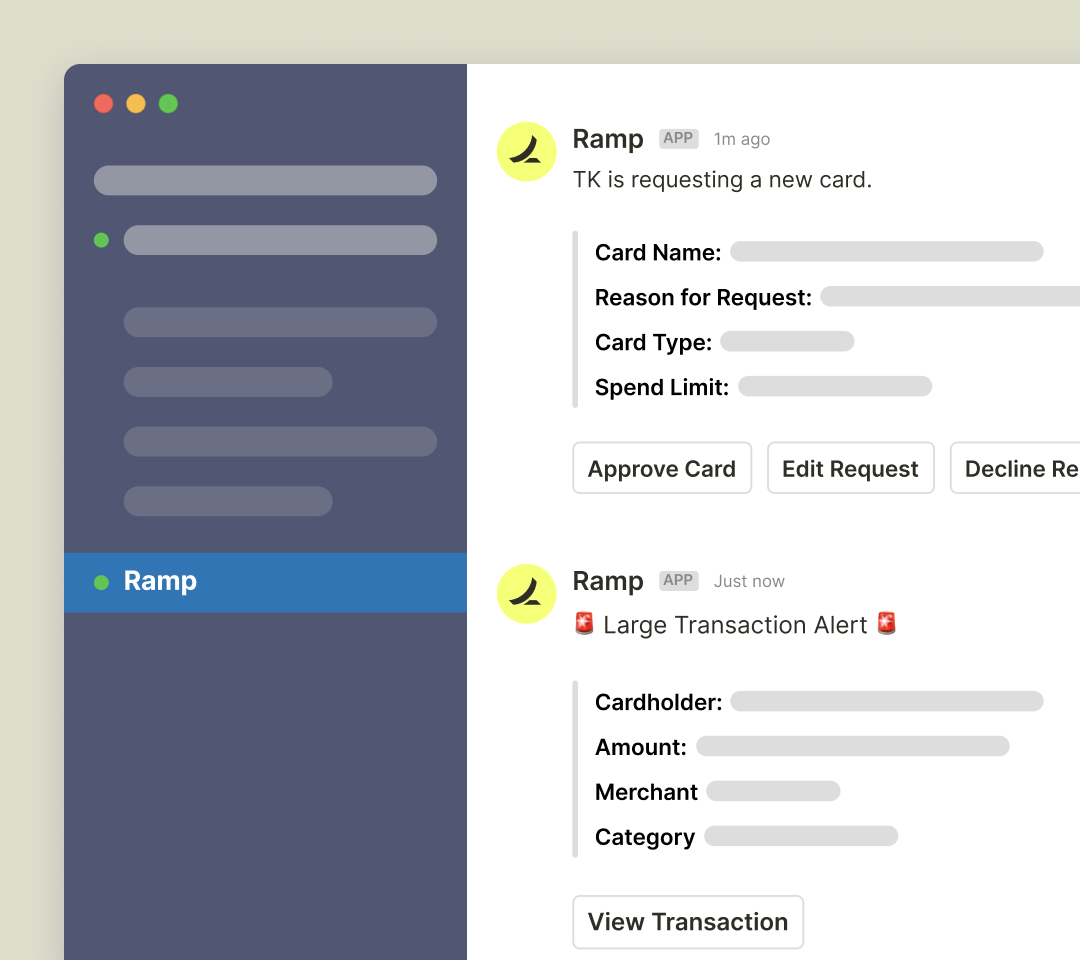Click the 'Amount:' label

coord(641,747)
